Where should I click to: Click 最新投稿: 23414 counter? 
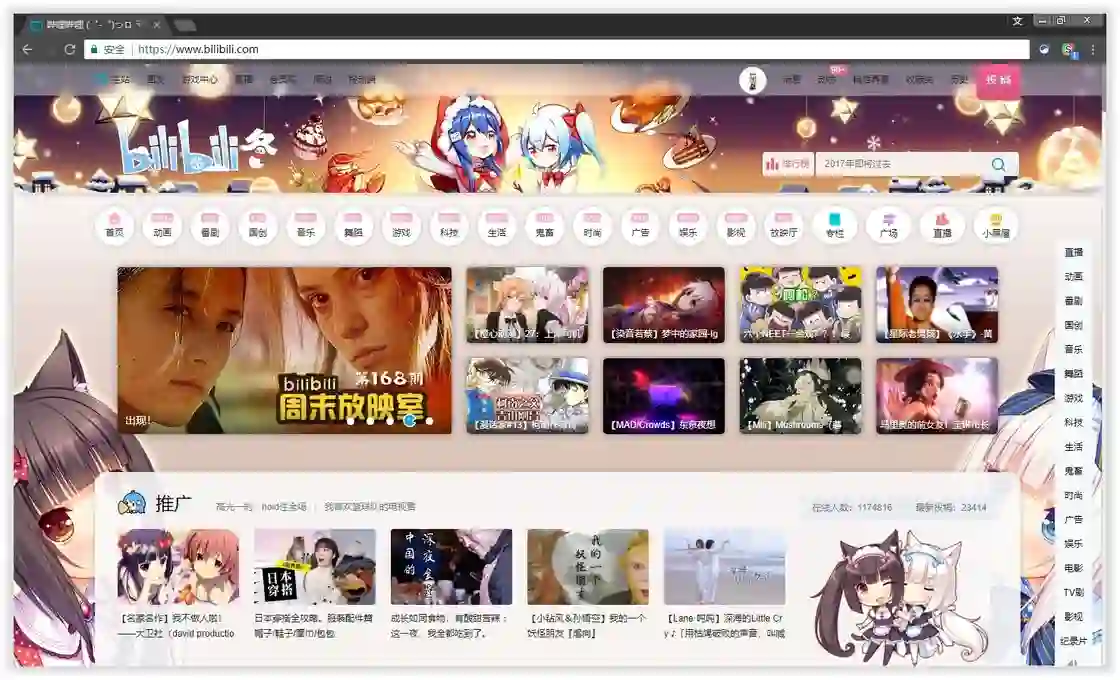click(951, 507)
